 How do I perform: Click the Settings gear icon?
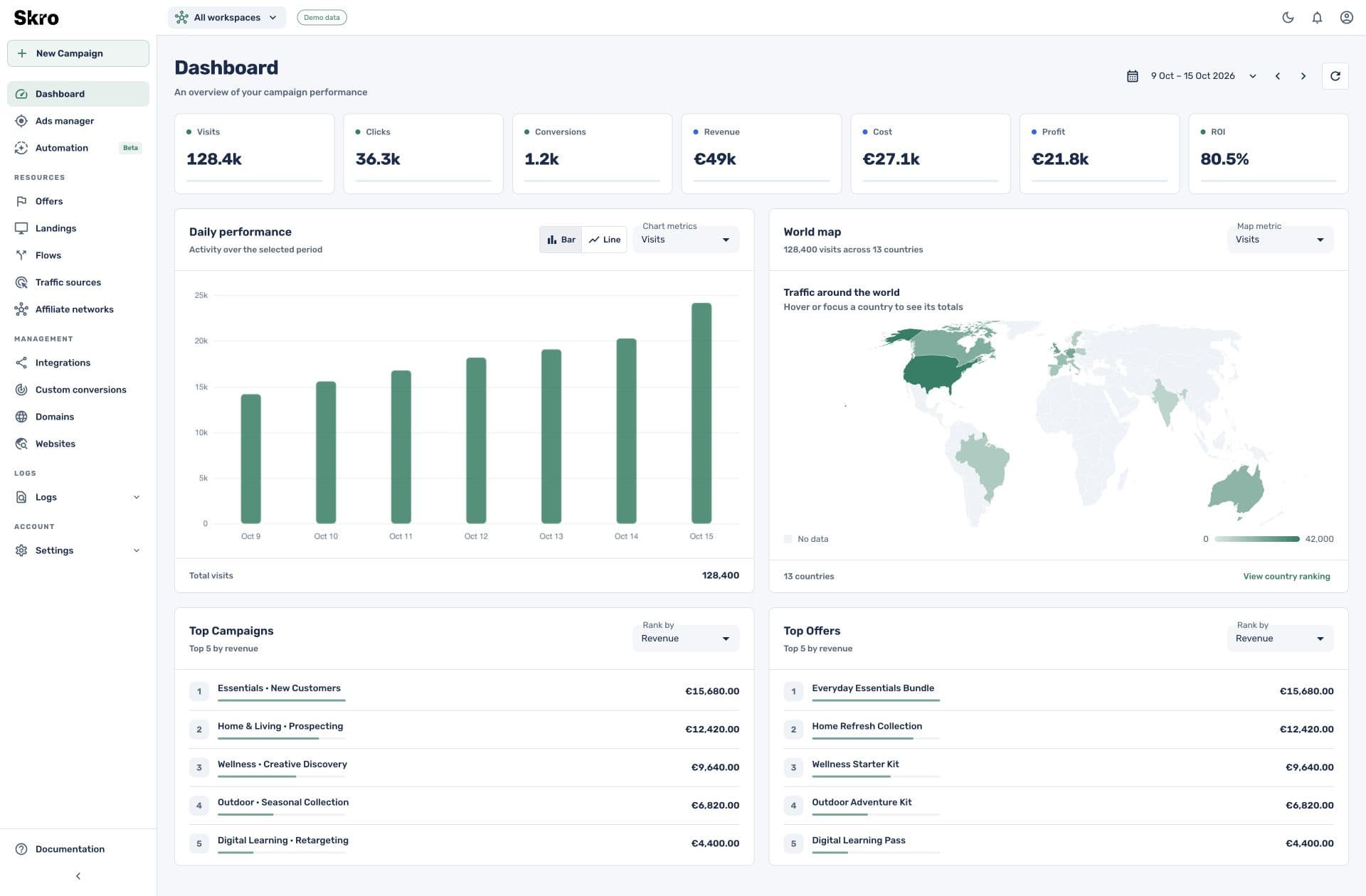21,550
